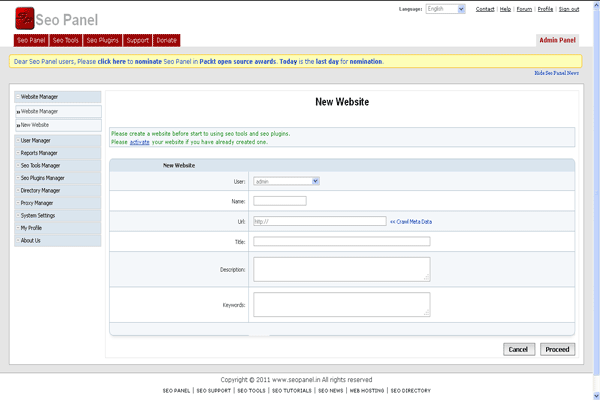Hide Seo Panel News link
Viewport: 600px width, 400px height.
pos(557,73)
